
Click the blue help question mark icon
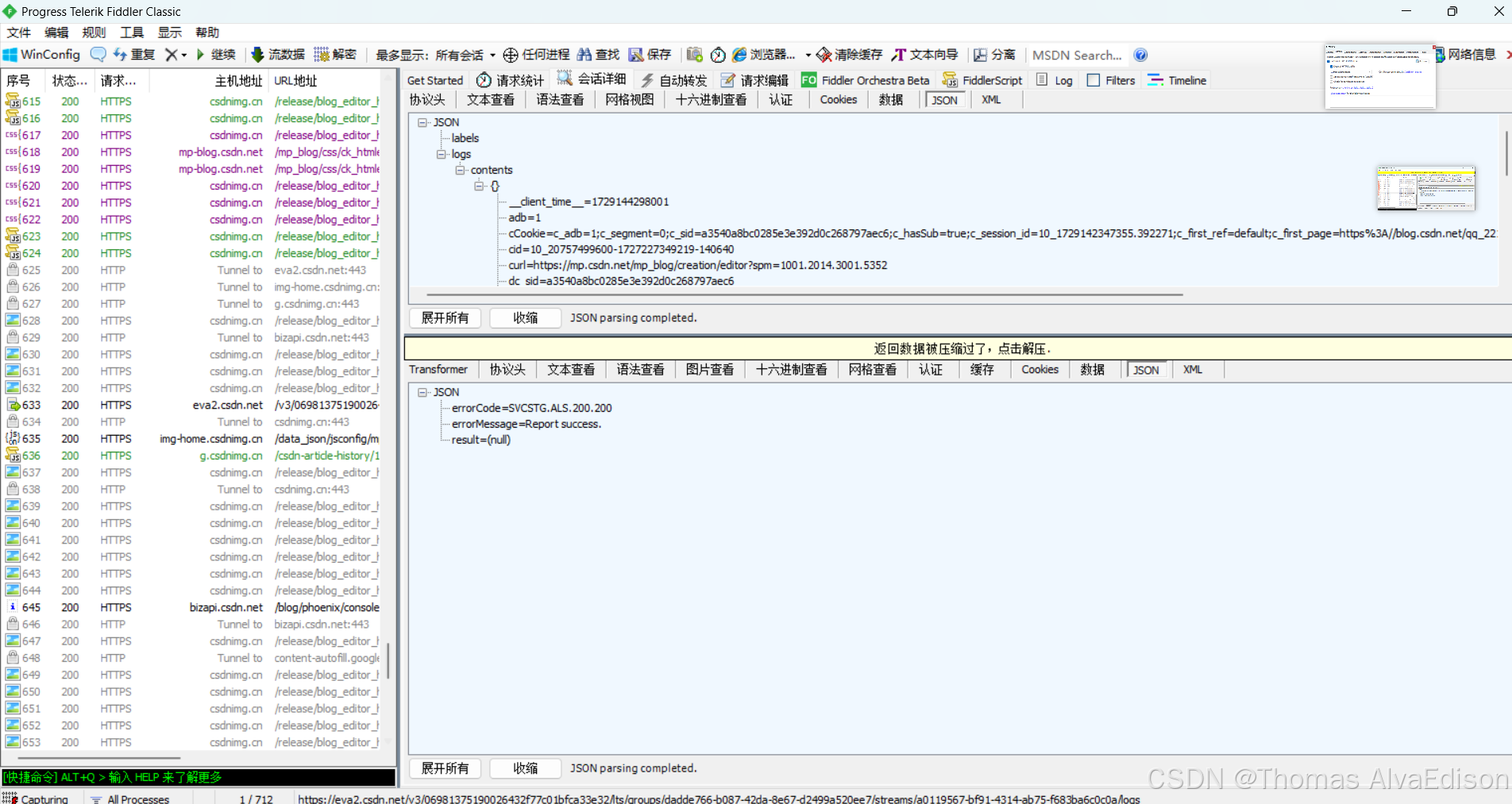(x=1140, y=55)
